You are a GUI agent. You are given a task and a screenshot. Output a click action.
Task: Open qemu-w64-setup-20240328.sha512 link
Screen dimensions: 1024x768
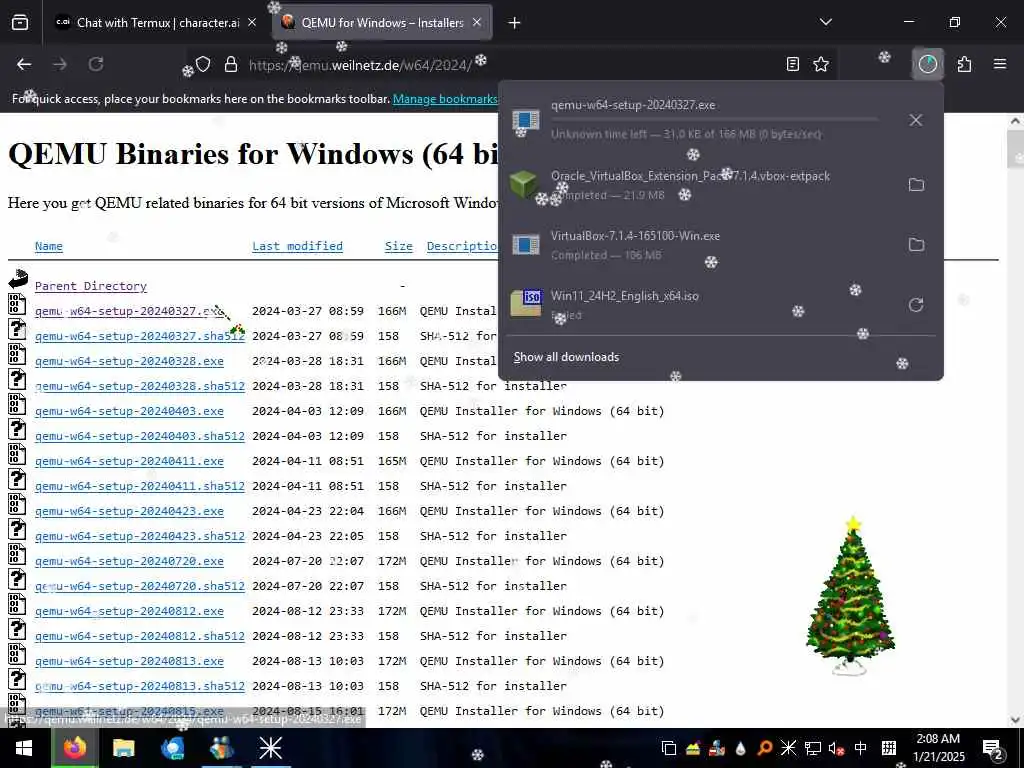coord(140,386)
